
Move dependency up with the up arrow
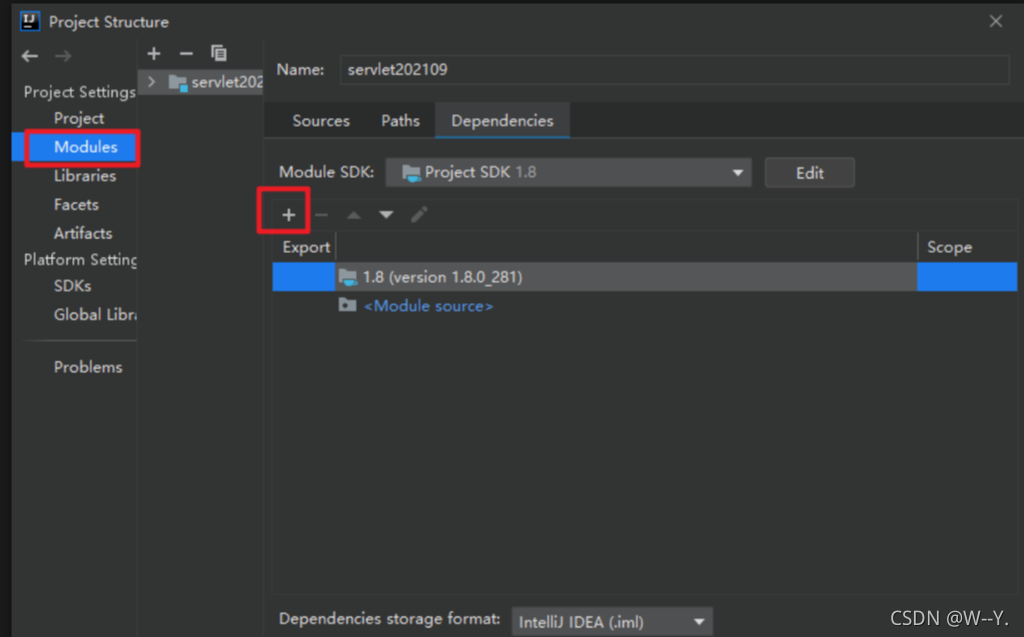pos(353,213)
